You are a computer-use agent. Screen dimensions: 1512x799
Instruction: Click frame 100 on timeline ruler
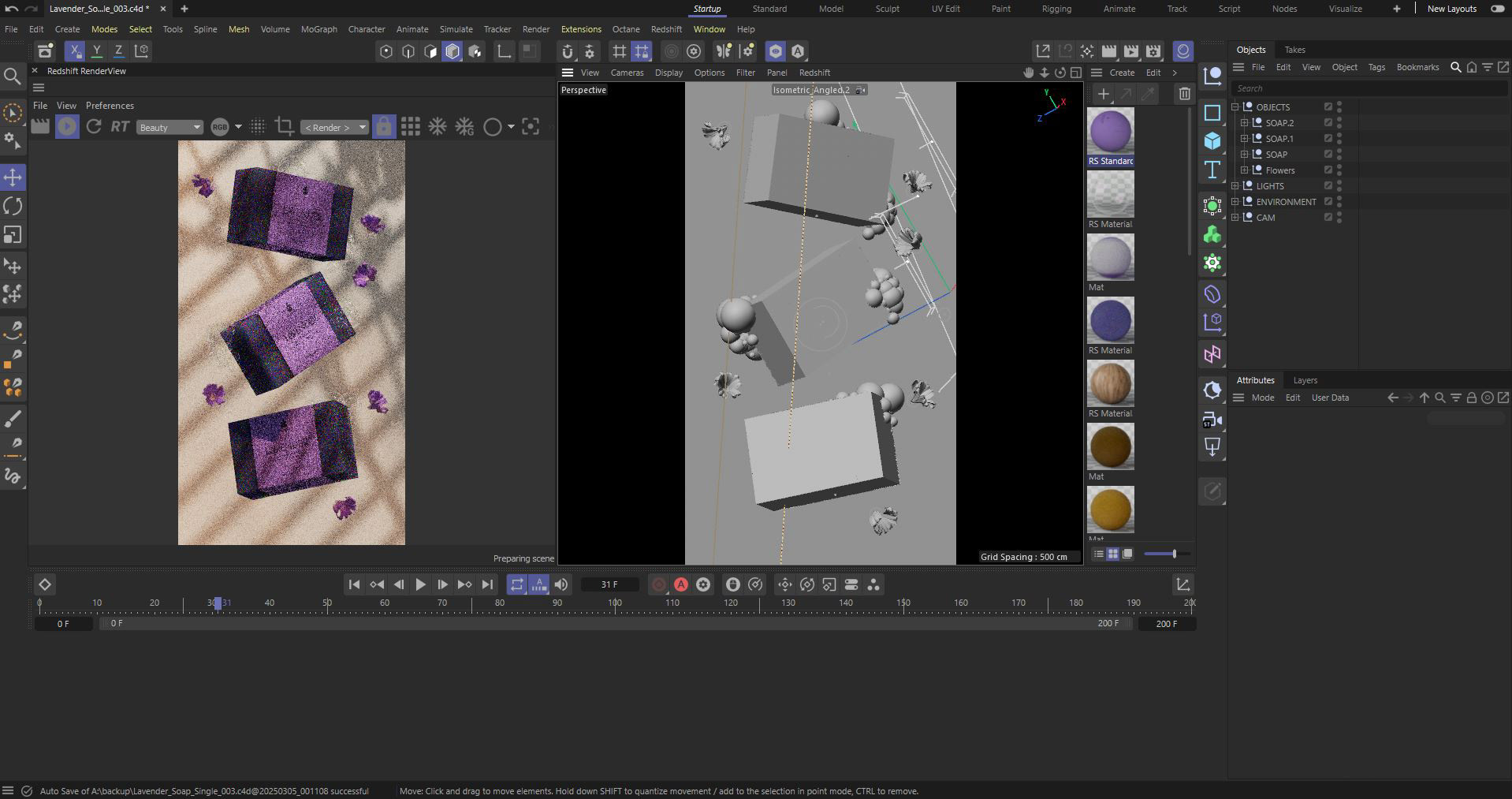615,603
